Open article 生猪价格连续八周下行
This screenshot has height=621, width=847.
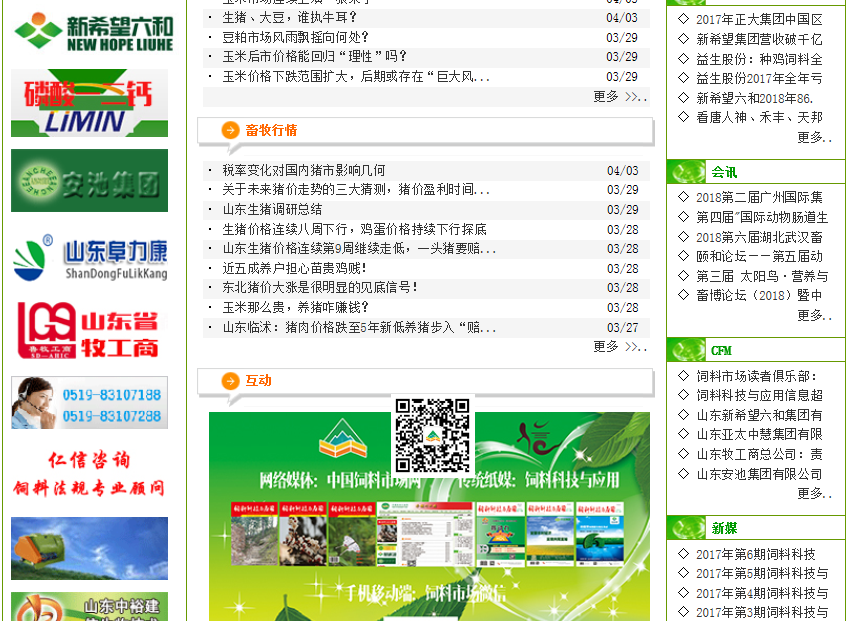point(354,230)
